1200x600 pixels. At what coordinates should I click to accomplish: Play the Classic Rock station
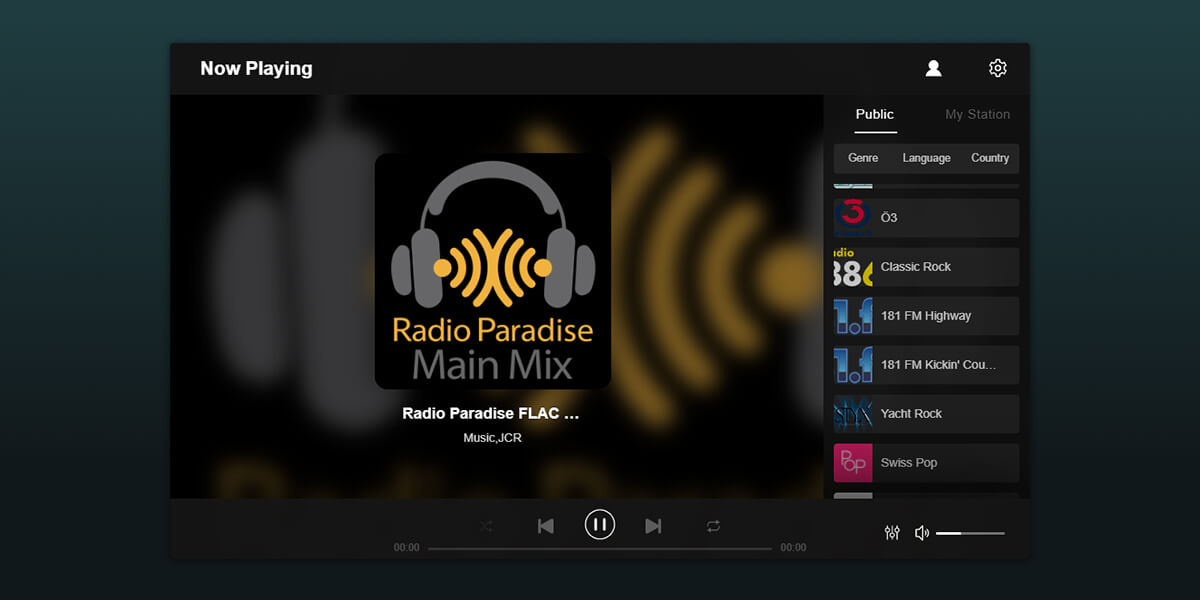click(x=926, y=267)
